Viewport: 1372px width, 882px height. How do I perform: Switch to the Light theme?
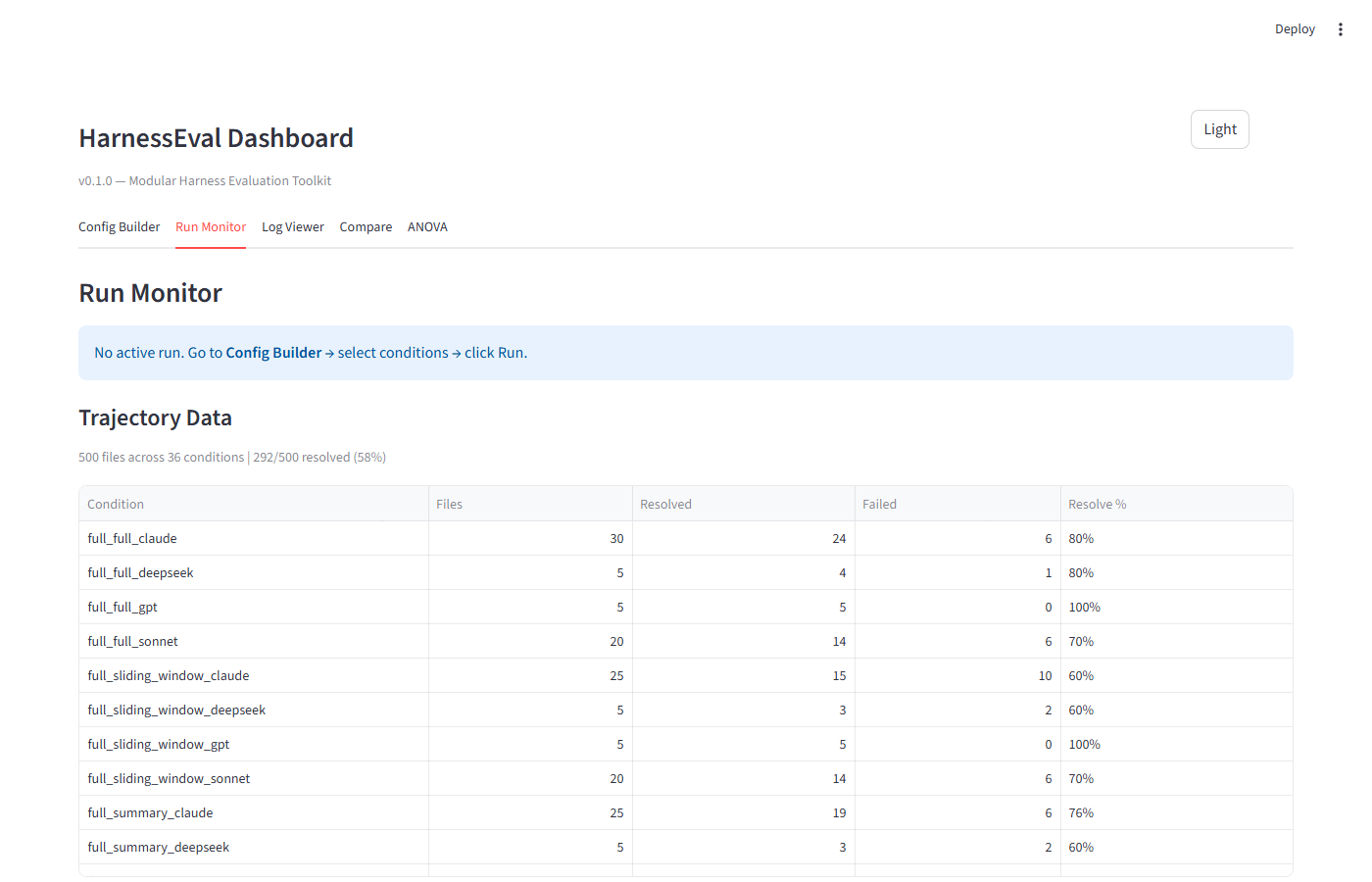click(1219, 128)
